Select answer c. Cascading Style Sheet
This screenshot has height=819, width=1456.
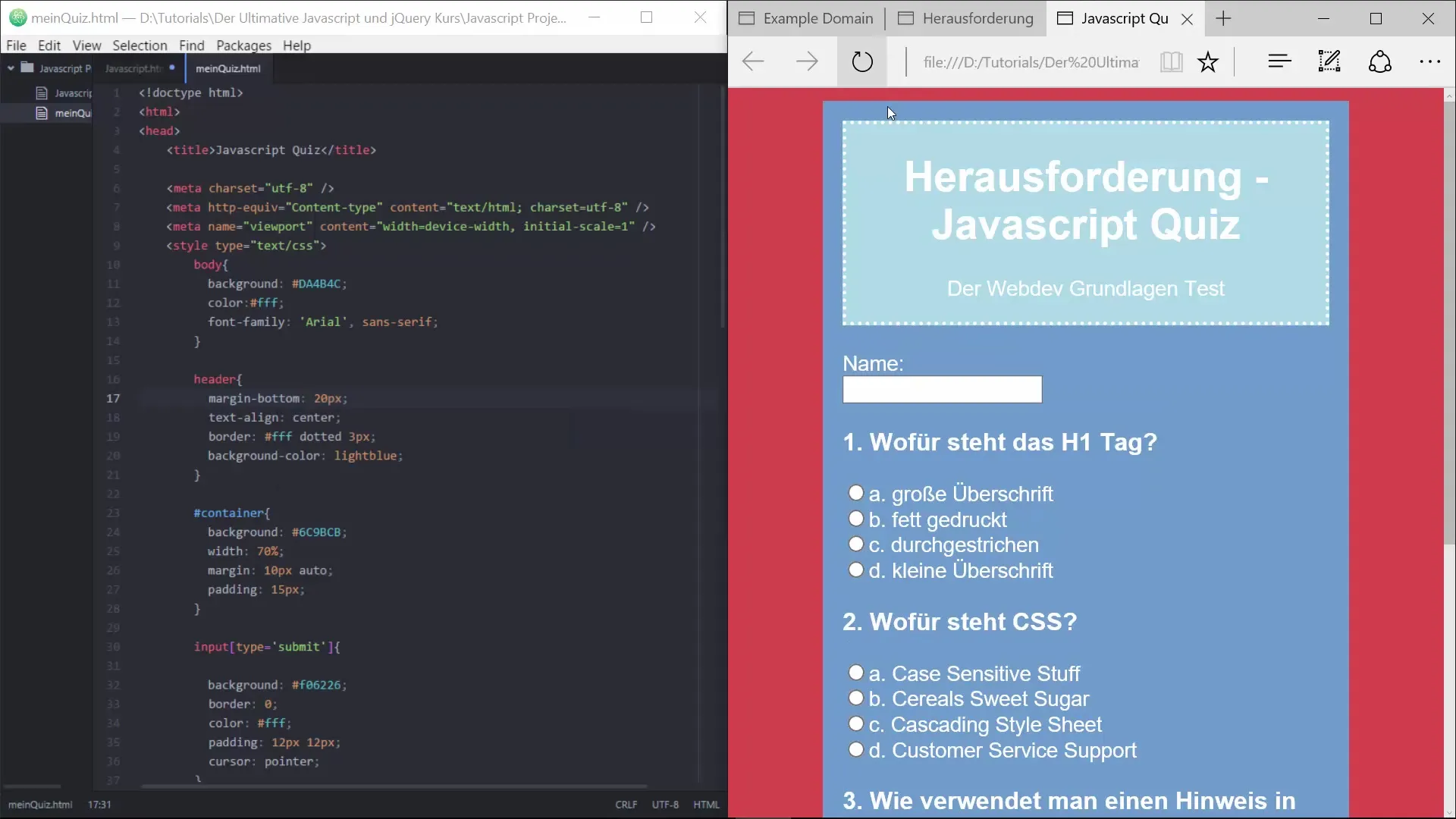point(856,723)
